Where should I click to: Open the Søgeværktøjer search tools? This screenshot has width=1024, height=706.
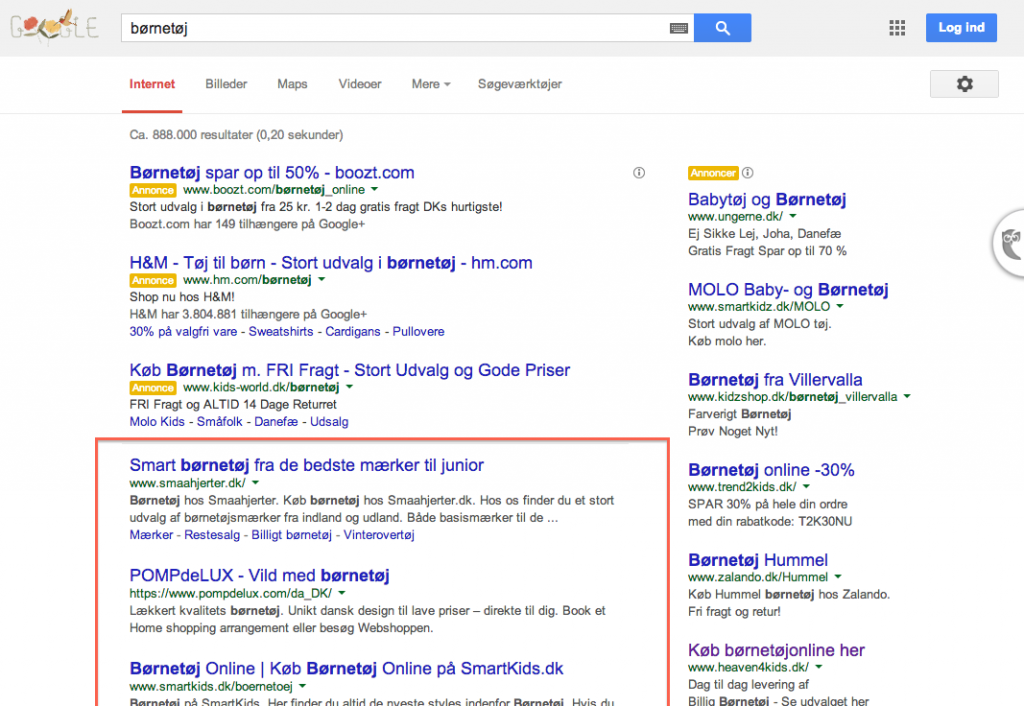[x=520, y=84]
